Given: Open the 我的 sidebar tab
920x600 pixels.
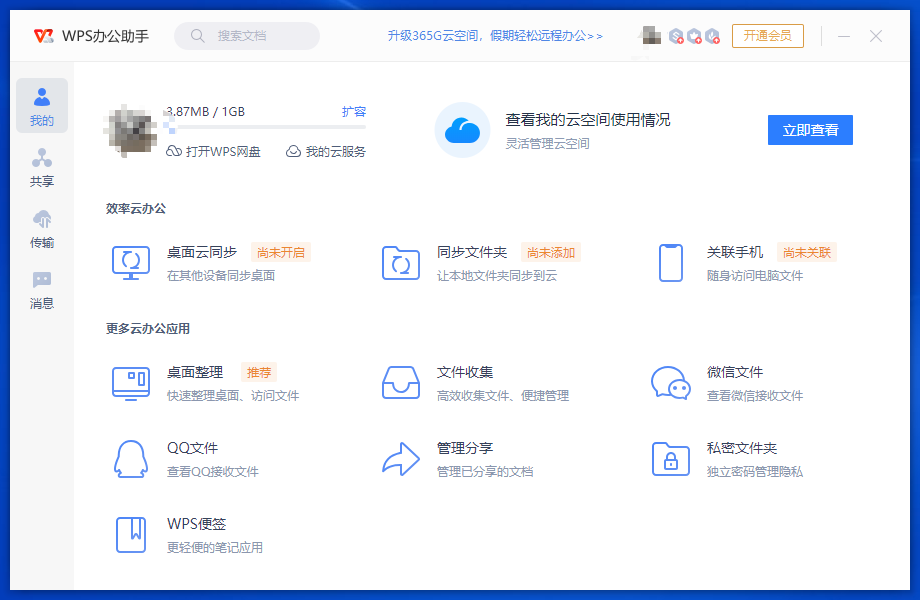Looking at the screenshot, I should pos(42,106).
